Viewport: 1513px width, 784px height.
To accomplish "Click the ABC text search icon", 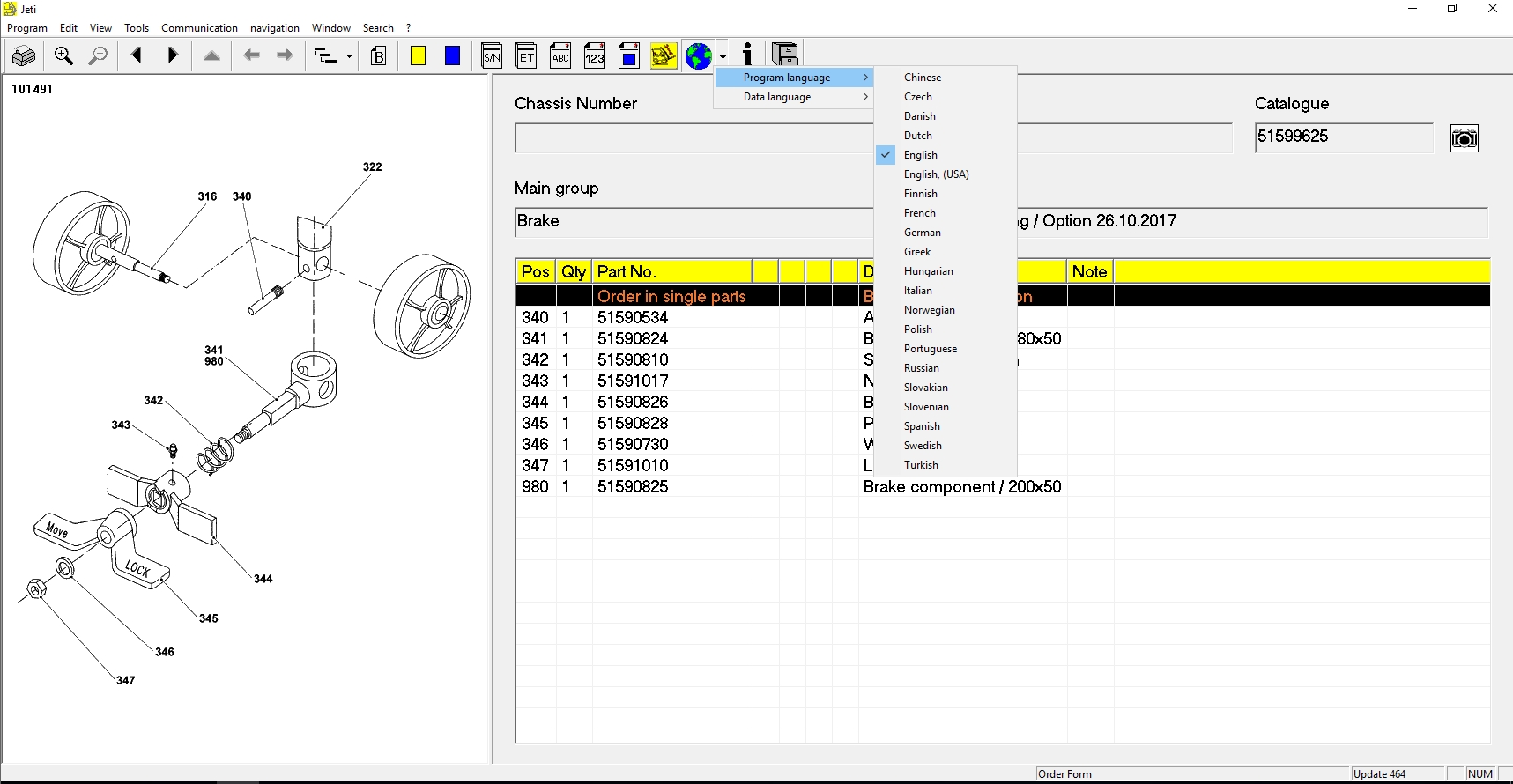I will point(560,56).
